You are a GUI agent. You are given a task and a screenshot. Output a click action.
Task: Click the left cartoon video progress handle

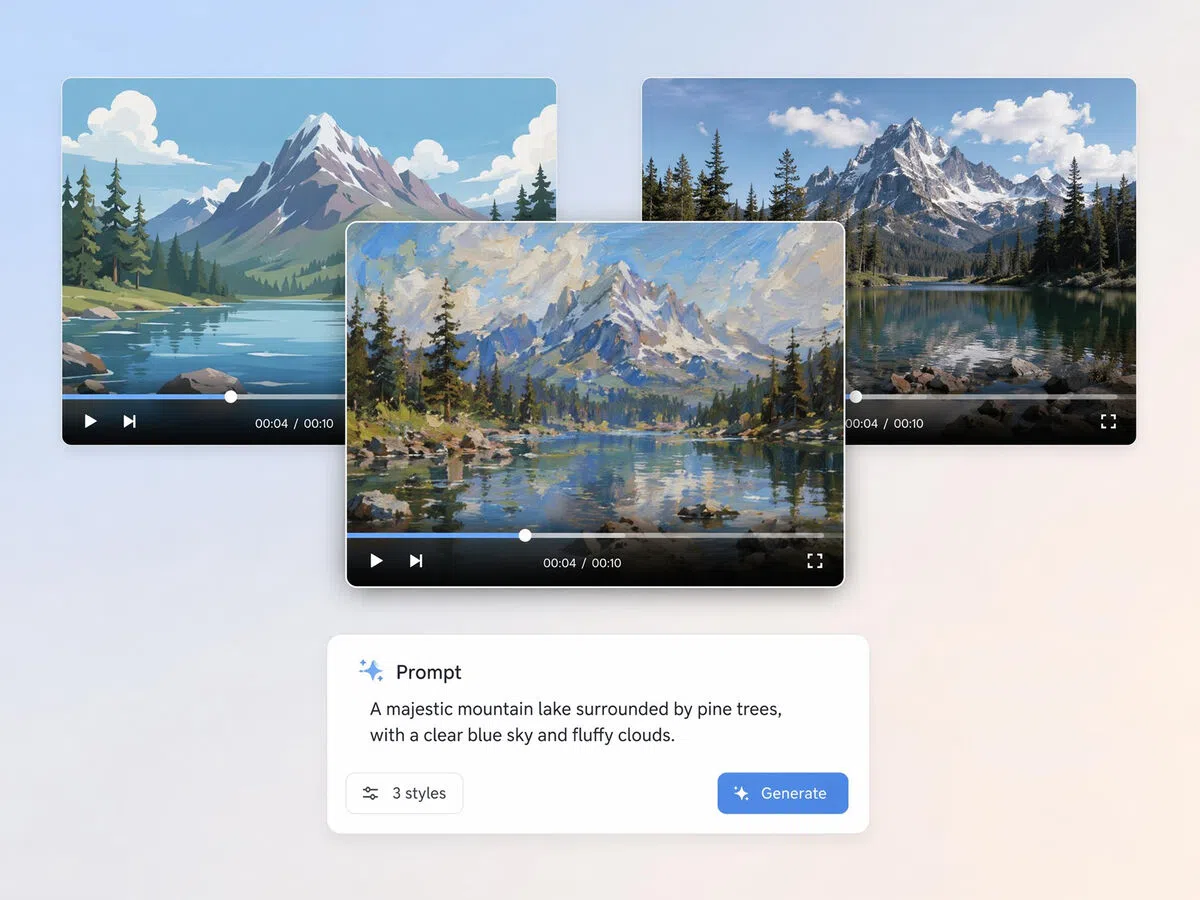231,396
